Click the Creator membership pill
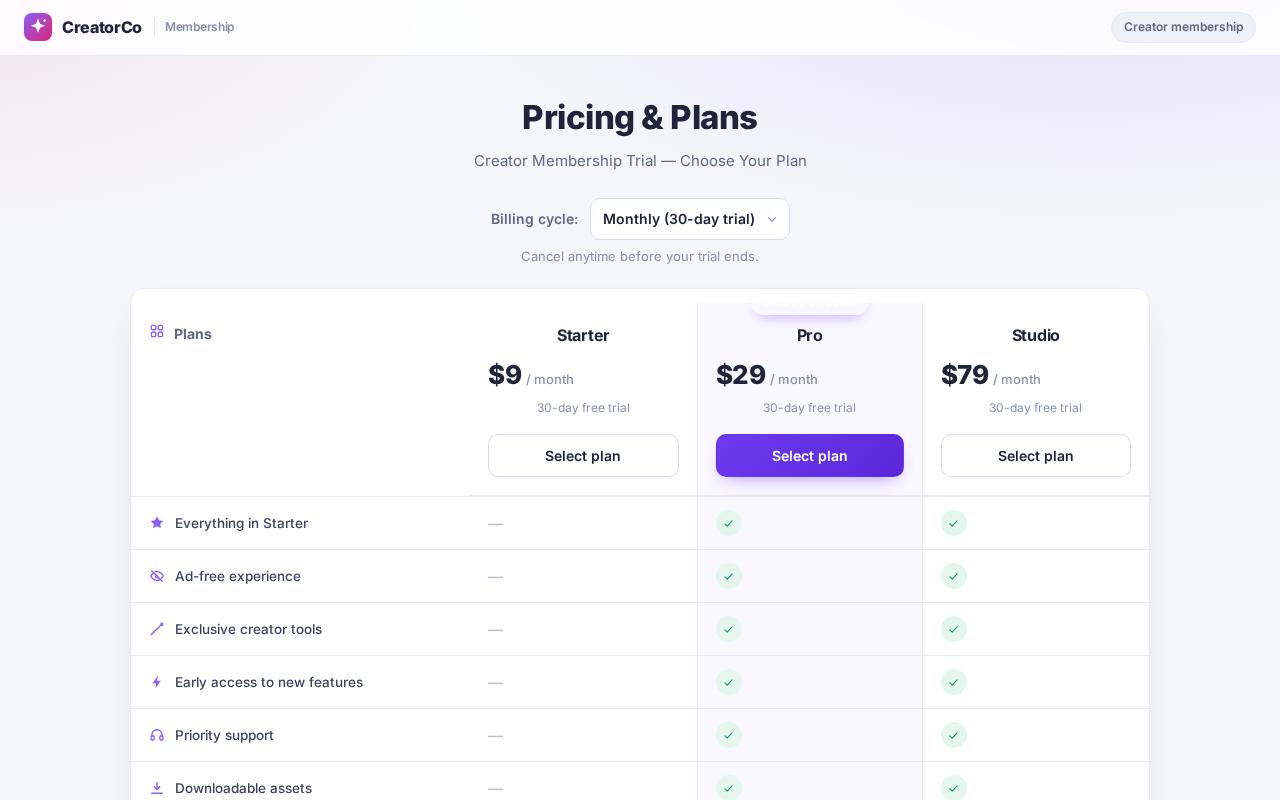 (x=1183, y=27)
